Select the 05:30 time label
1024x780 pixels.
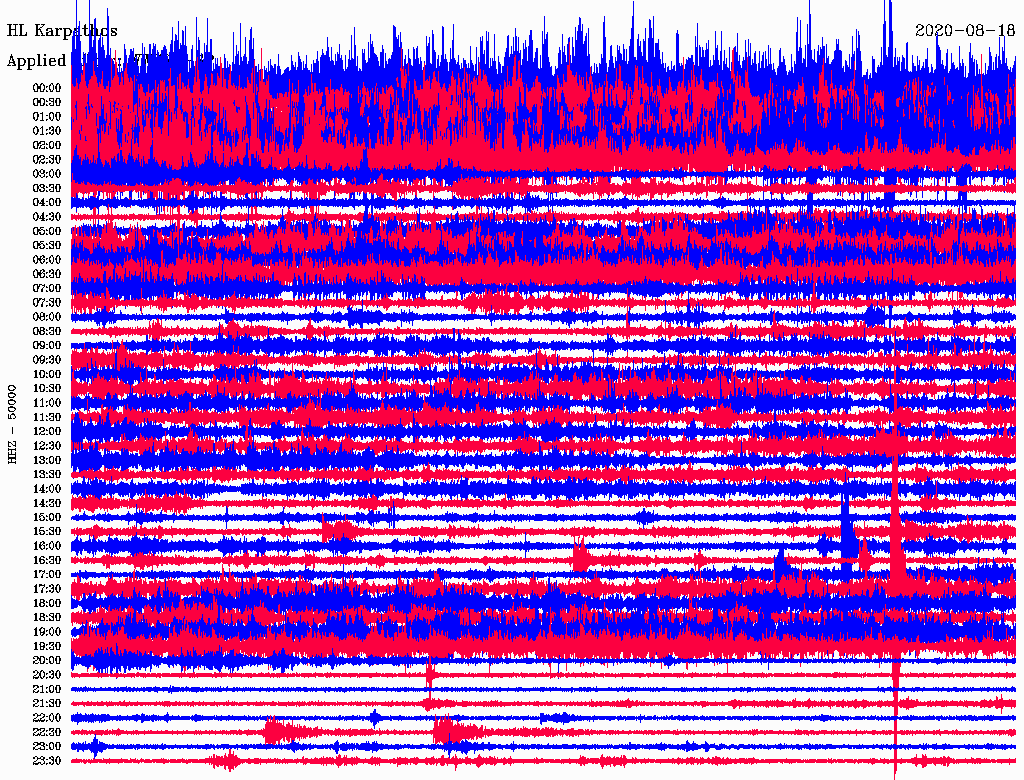[x=47, y=246]
